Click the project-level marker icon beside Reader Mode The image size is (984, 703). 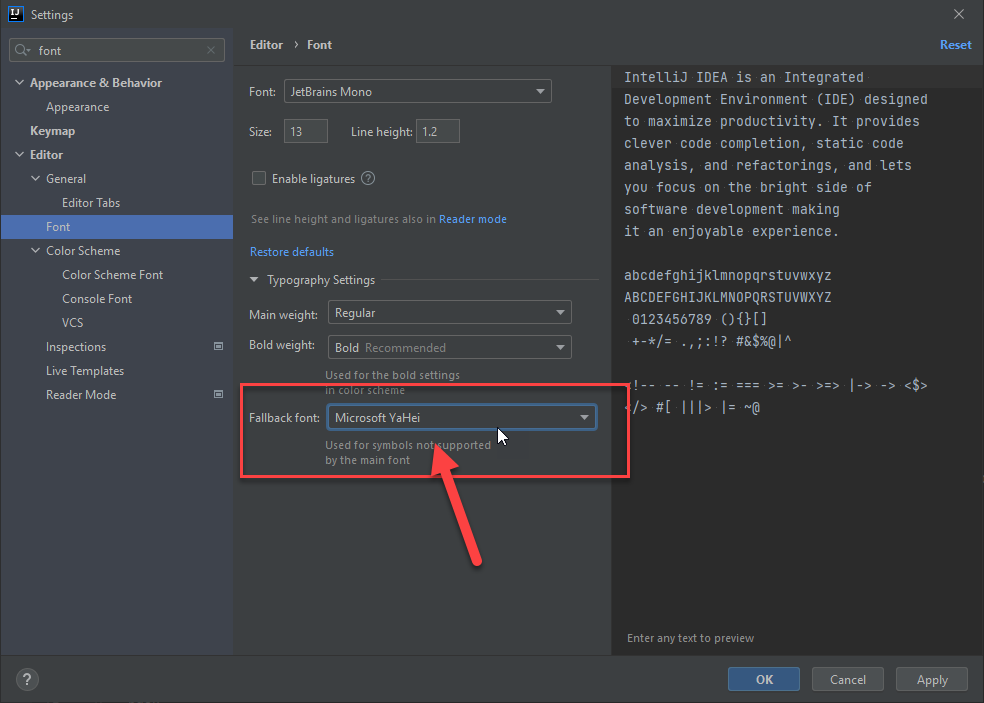218,394
